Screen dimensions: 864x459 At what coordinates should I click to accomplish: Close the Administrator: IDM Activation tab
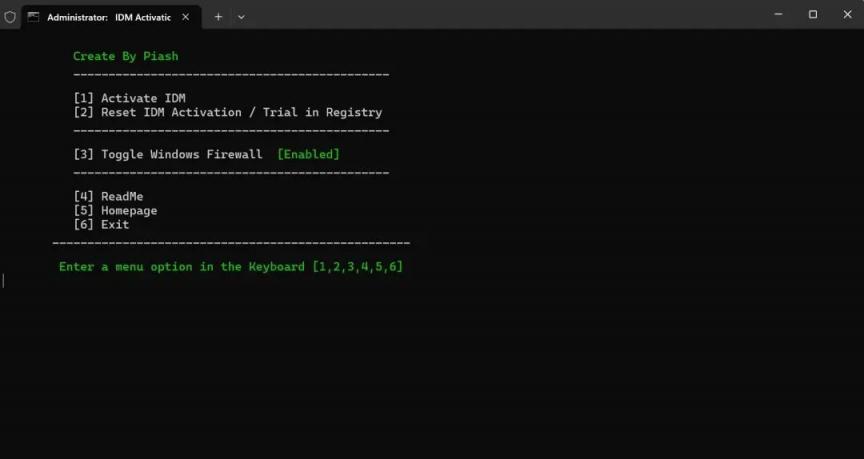pyautogui.click(x=185, y=17)
